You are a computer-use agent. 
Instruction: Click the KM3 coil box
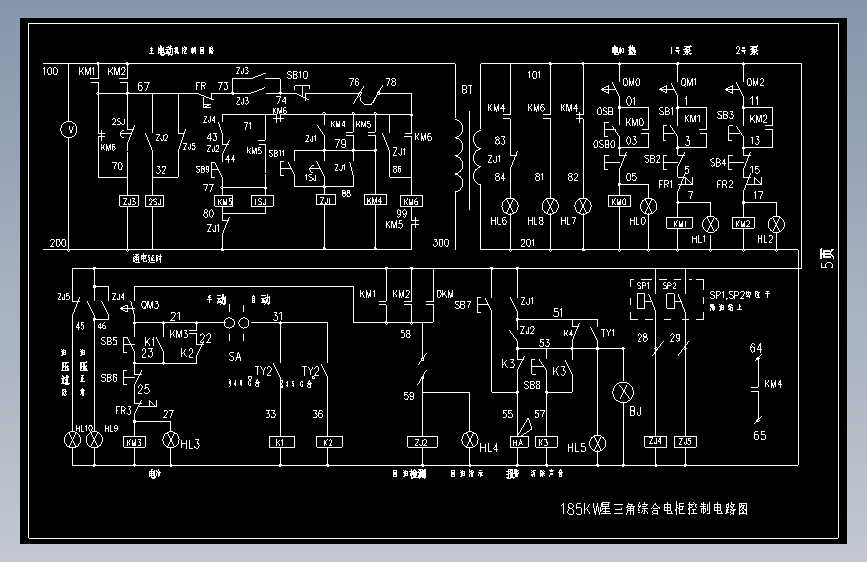tap(134, 443)
